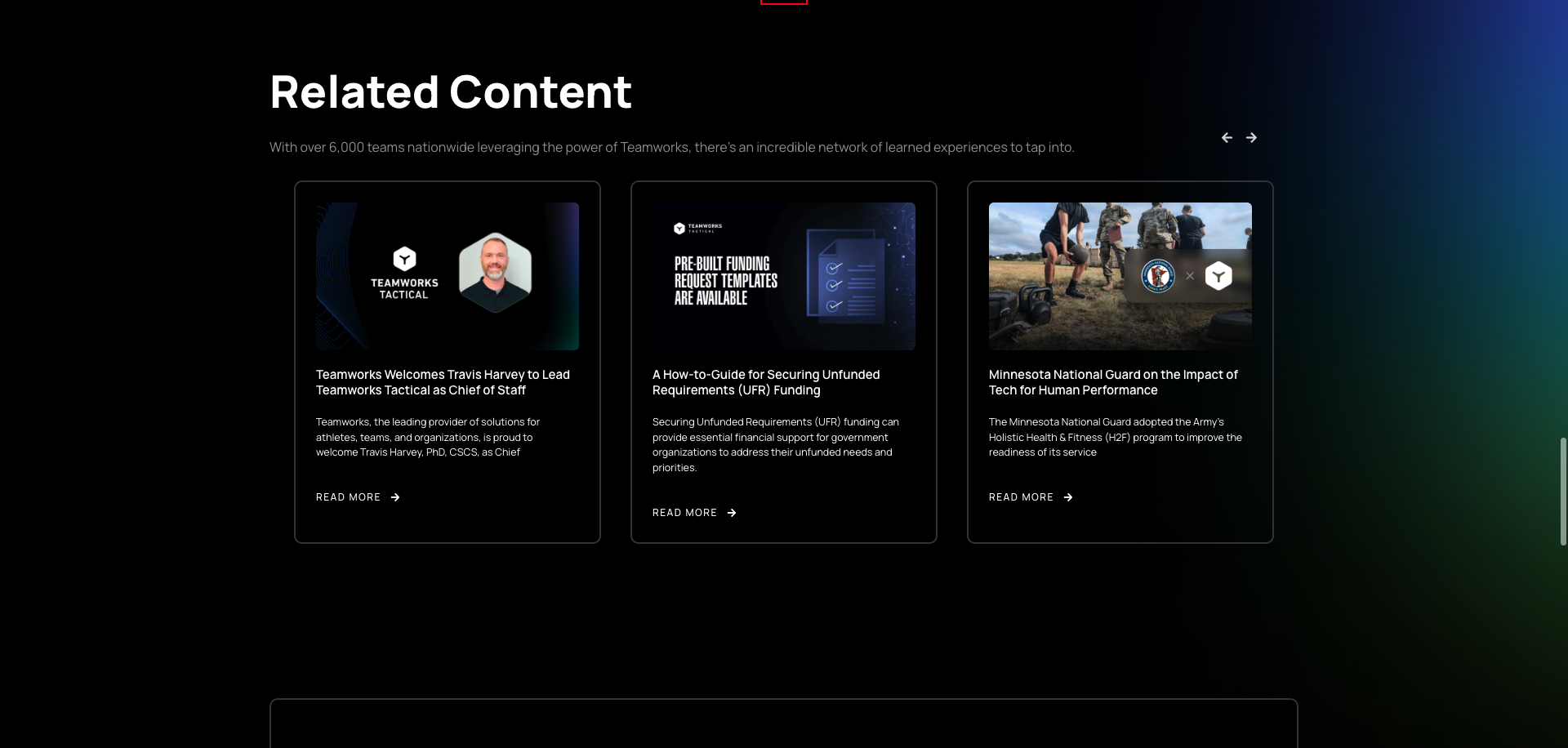Viewport: 1568px width, 748px height.
Task: Click the Teamworks Tactical hexagon logo on Travis Harvey image
Action: (x=403, y=258)
